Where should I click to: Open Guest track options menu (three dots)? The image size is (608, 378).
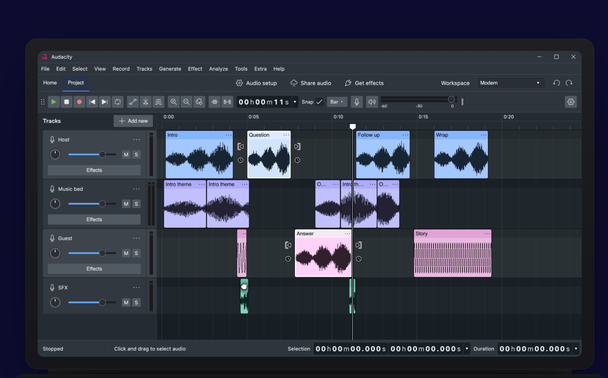tap(136, 238)
